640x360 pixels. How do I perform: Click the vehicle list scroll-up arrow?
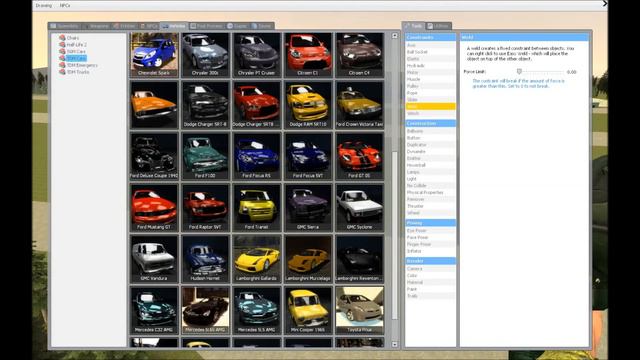(395, 36)
